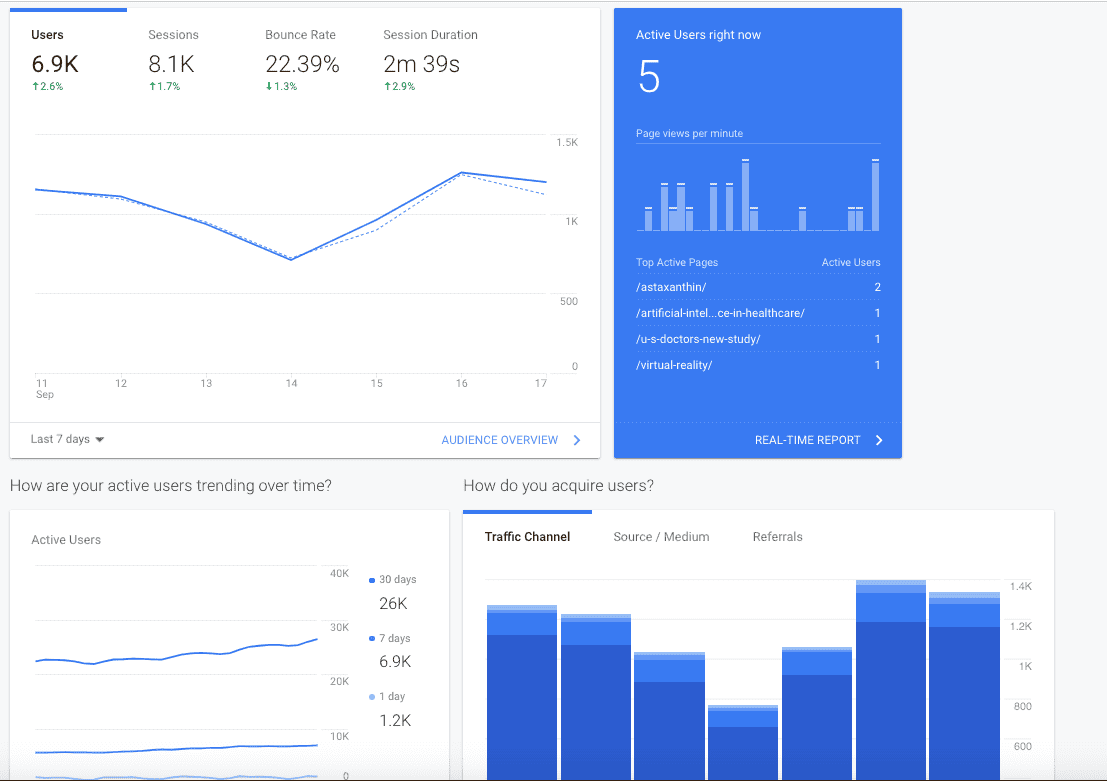The image size is (1107, 781).
Task: Click the /virtual-reality/ page row
Action: click(x=758, y=365)
